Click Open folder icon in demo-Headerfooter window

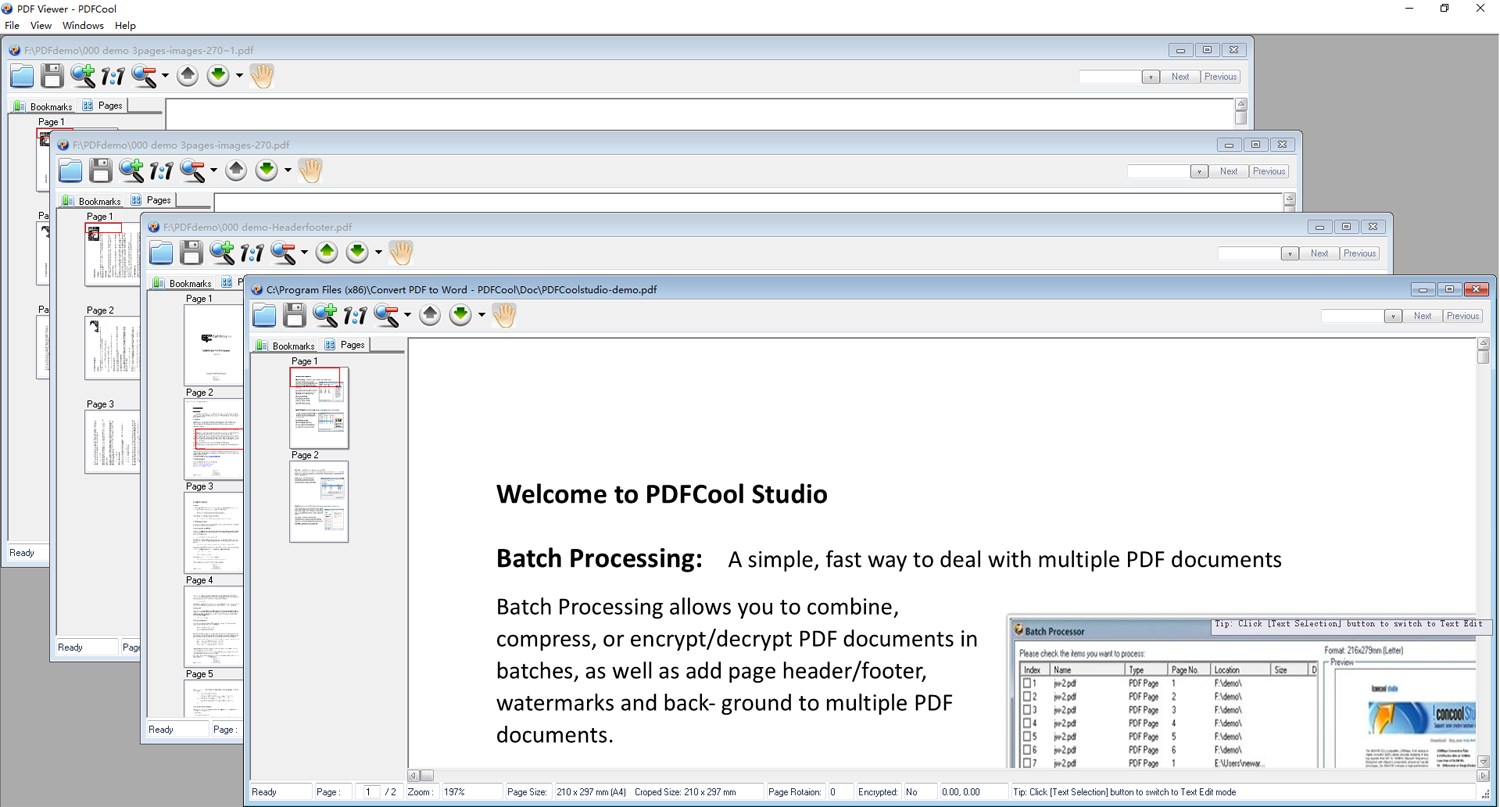[x=161, y=253]
